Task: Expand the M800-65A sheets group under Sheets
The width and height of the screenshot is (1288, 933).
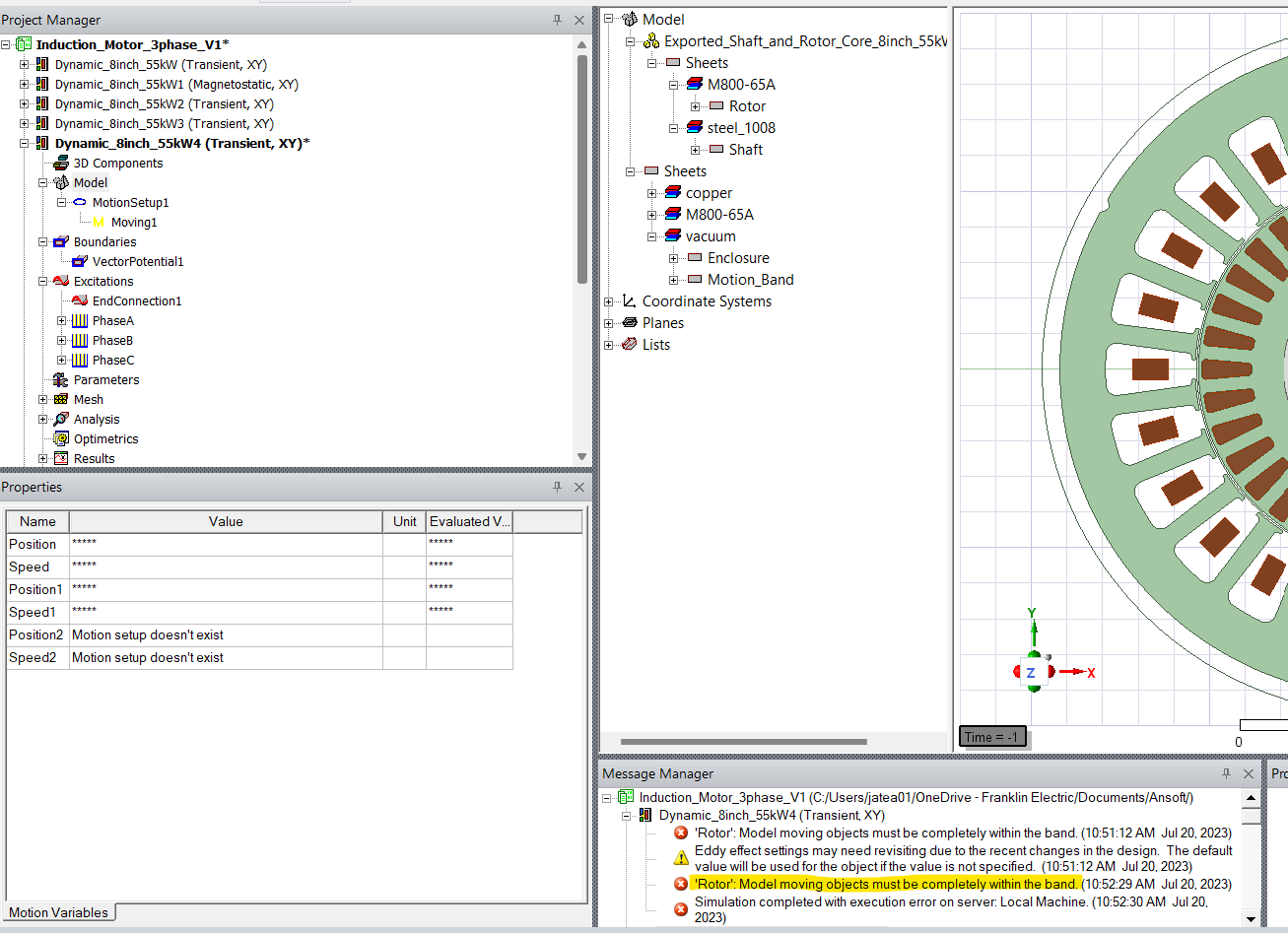Action: 651,215
